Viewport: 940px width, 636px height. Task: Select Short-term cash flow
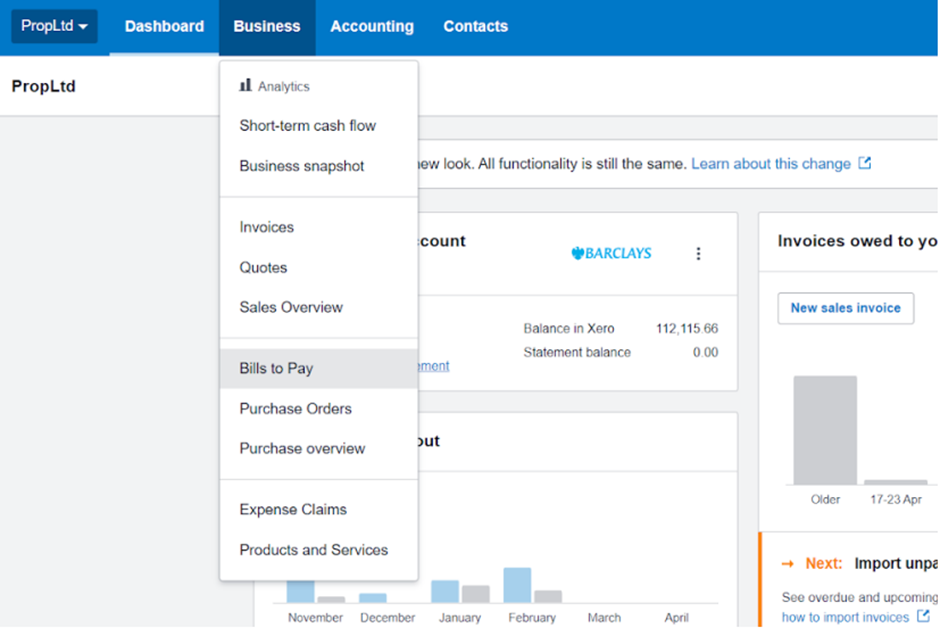[x=308, y=126]
